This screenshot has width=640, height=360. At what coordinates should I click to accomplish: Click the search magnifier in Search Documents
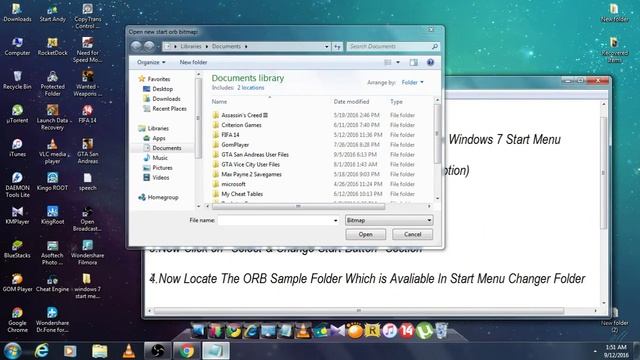tap(435, 47)
